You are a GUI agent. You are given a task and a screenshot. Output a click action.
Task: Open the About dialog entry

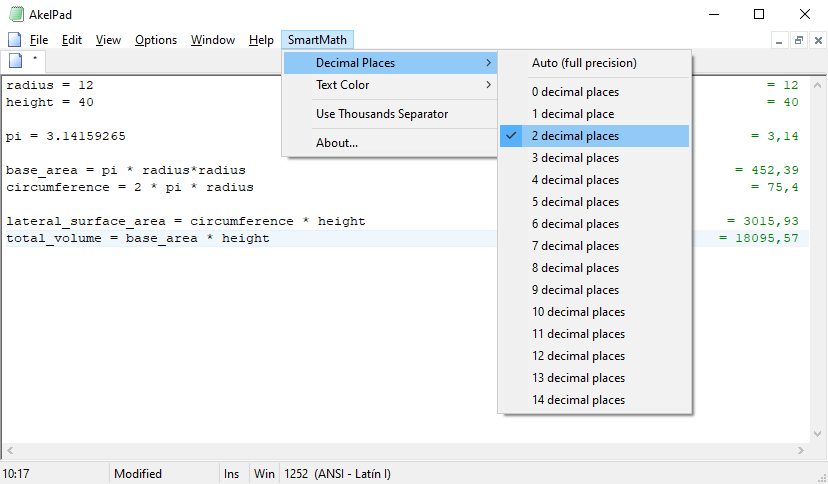337,143
